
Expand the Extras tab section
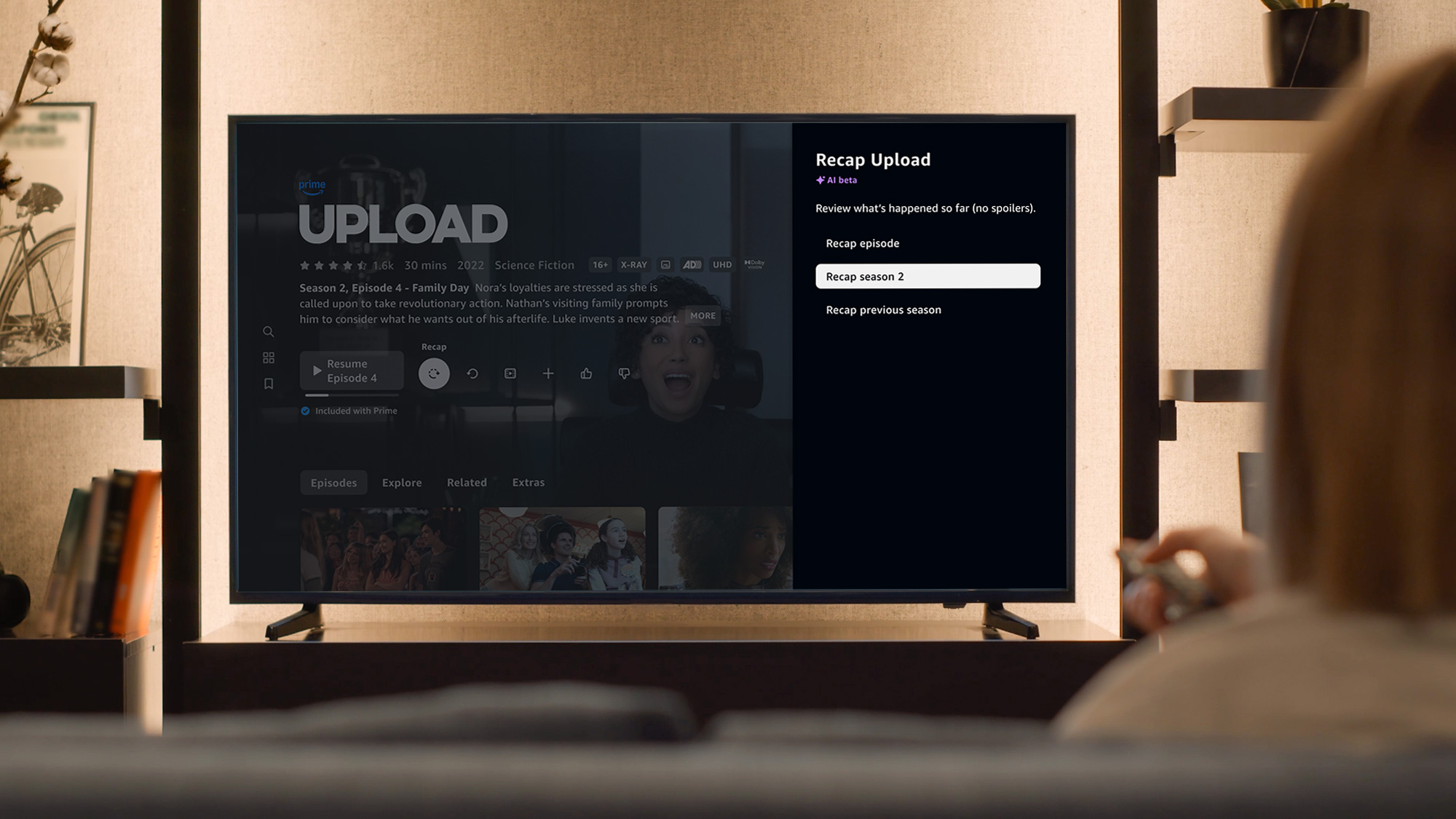528,482
